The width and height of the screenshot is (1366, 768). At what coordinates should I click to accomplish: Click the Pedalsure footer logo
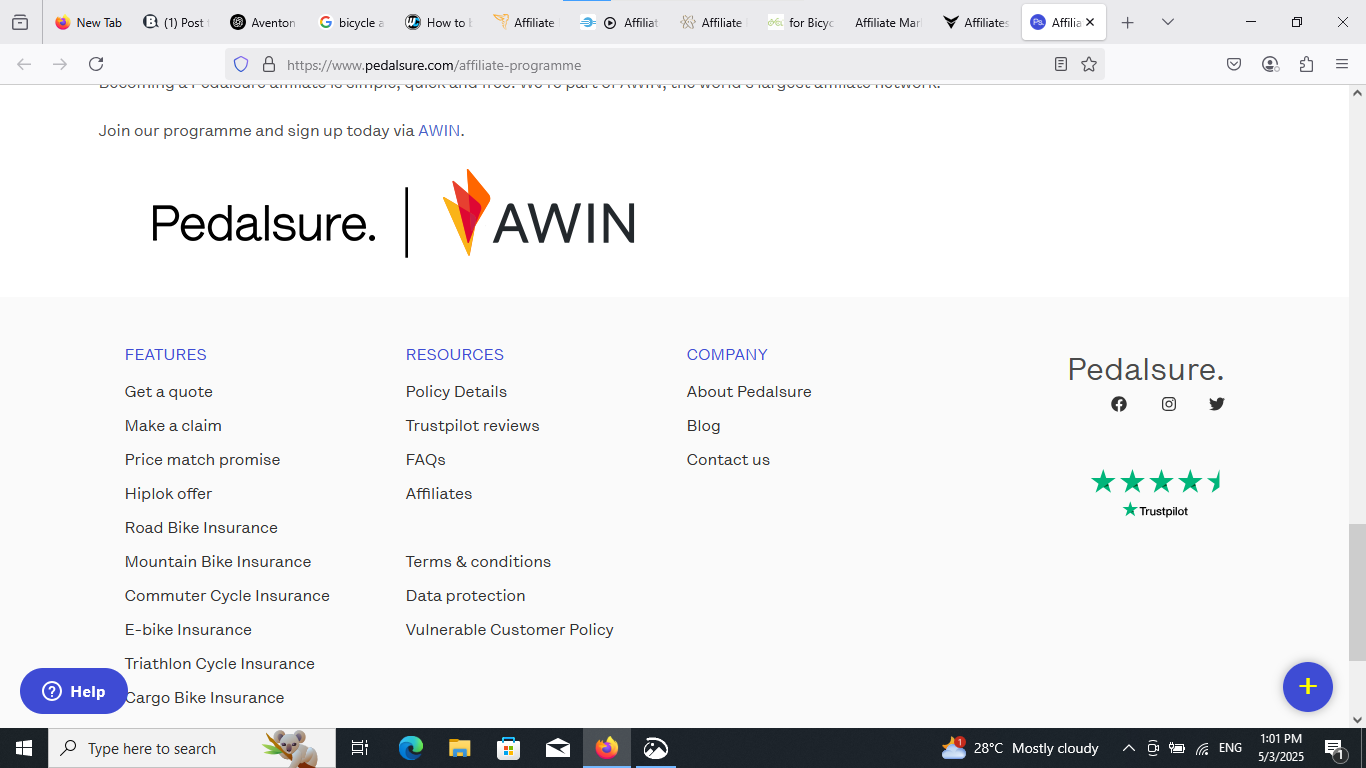pyautogui.click(x=1146, y=370)
